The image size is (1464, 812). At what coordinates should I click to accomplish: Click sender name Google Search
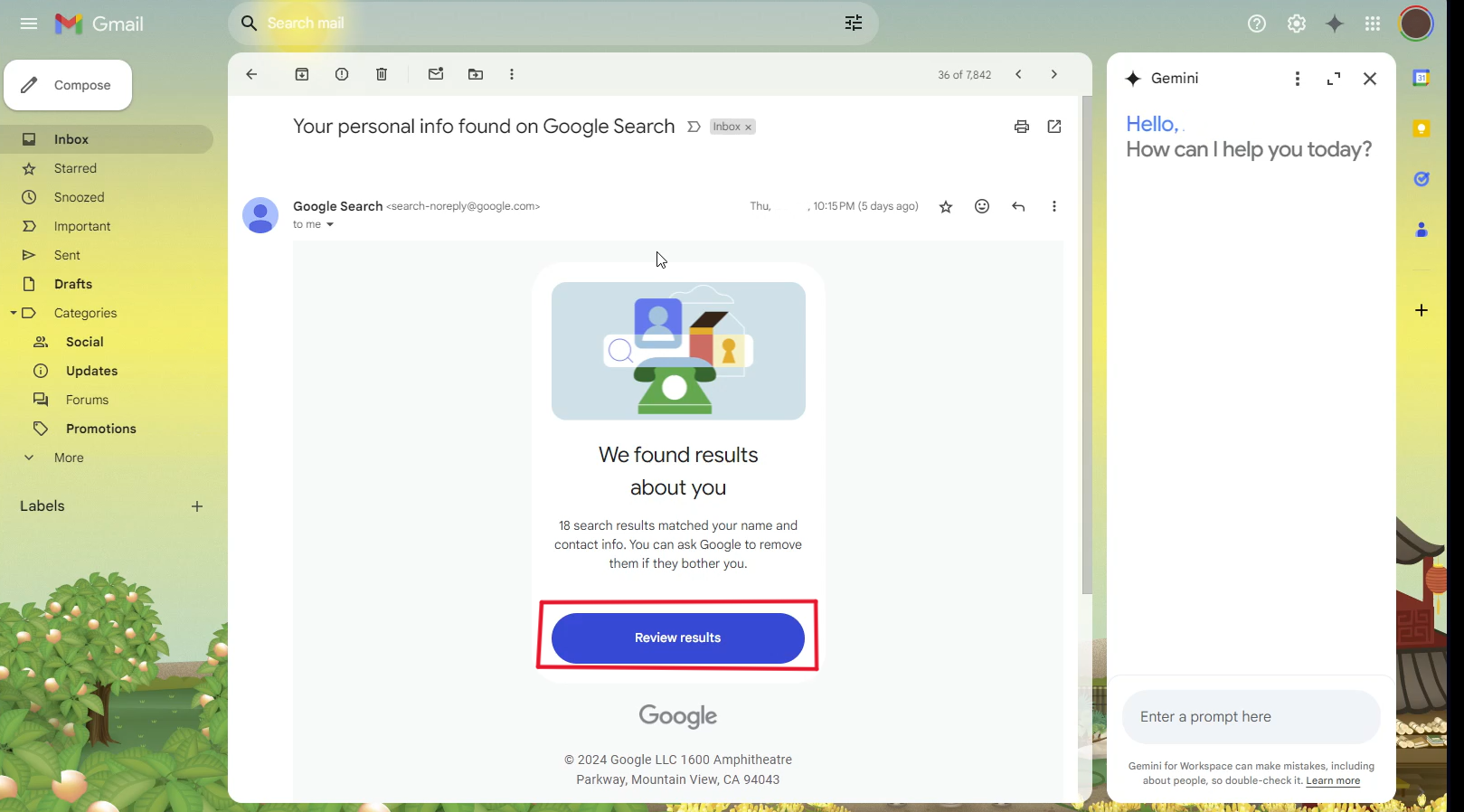click(x=338, y=206)
